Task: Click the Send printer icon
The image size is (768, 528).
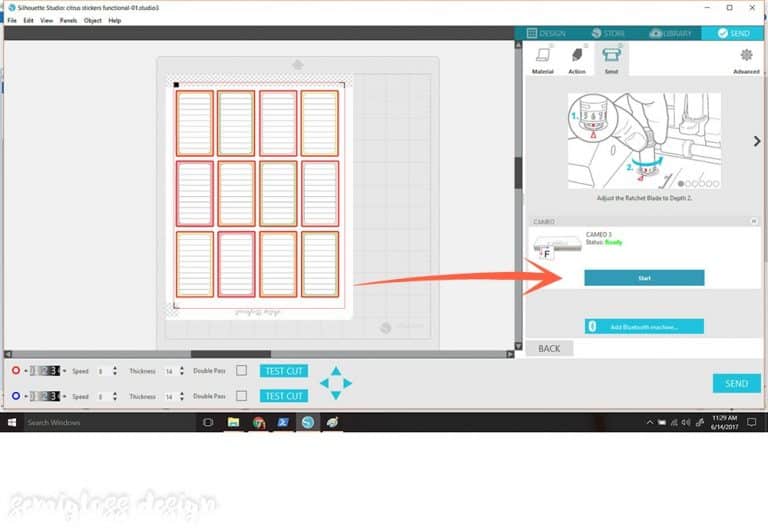Action: 610,58
